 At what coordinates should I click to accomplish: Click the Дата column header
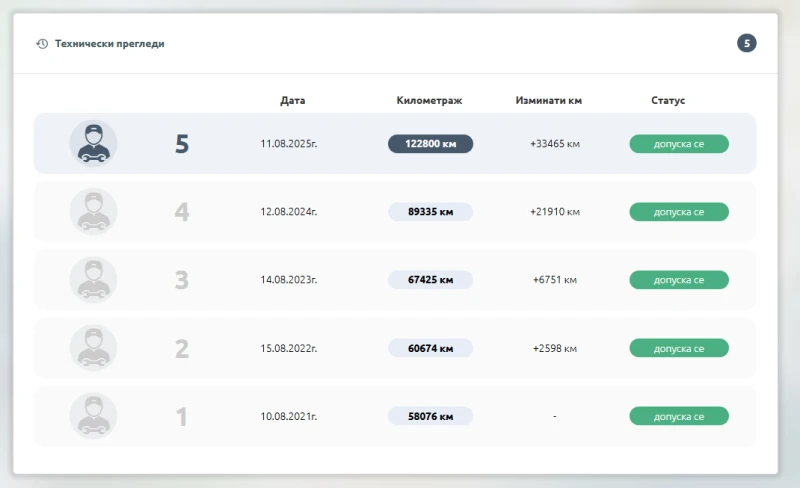[x=293, y=101]
